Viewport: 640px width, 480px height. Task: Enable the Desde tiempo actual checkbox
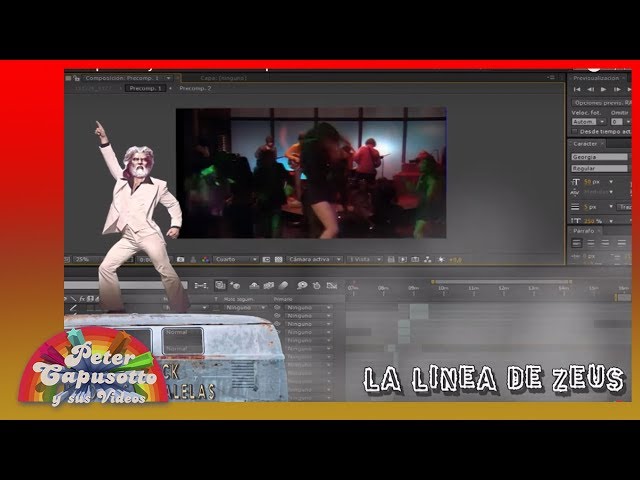click(x=575, y=131)
